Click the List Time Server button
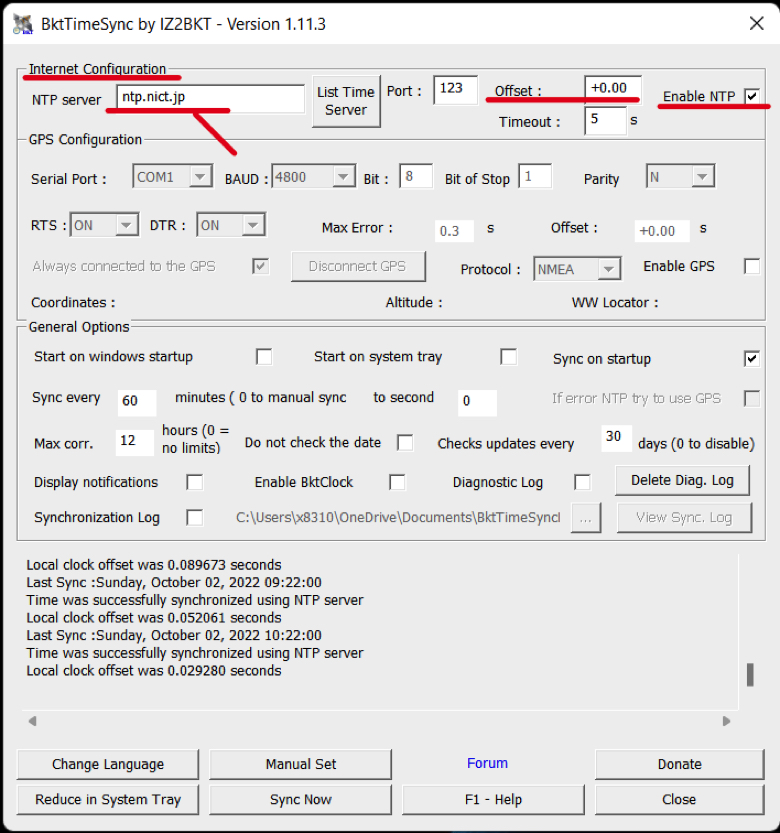780x833 pixels. pyautogui.click(x=346, y=101)
